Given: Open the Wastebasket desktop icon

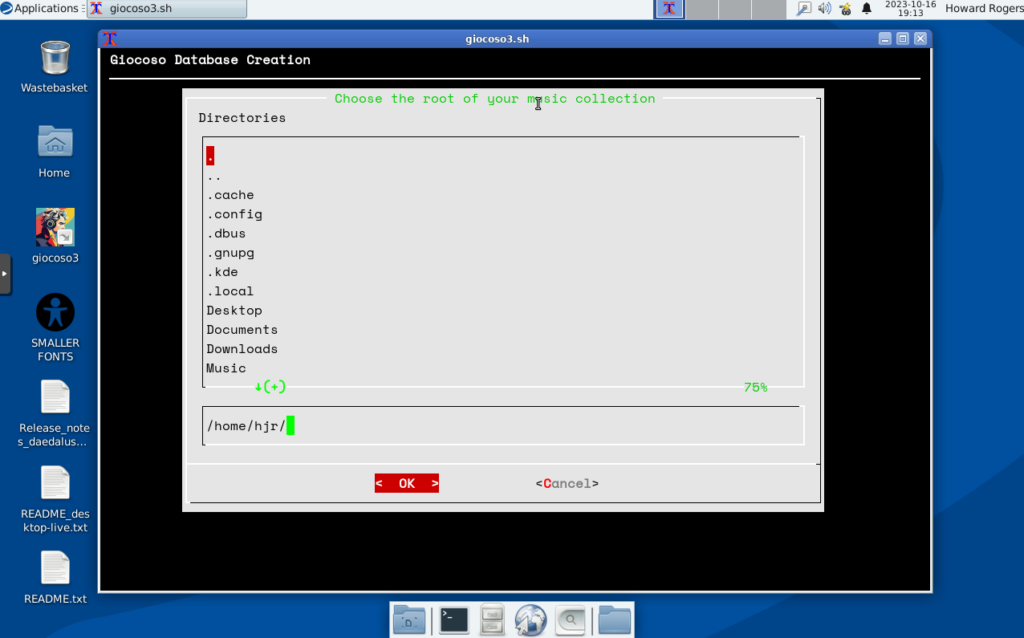Looking at the screenshot, I should point(55,57).
